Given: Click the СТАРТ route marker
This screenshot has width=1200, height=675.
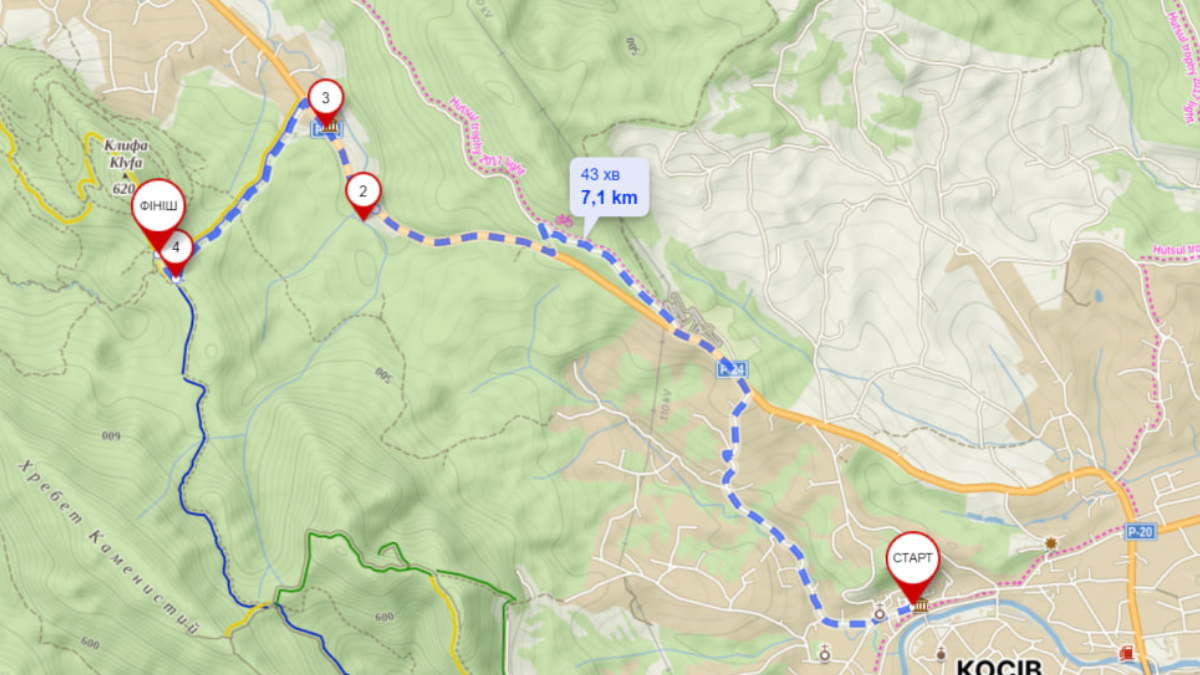Looking at the screenshot, I should (913, 565).
